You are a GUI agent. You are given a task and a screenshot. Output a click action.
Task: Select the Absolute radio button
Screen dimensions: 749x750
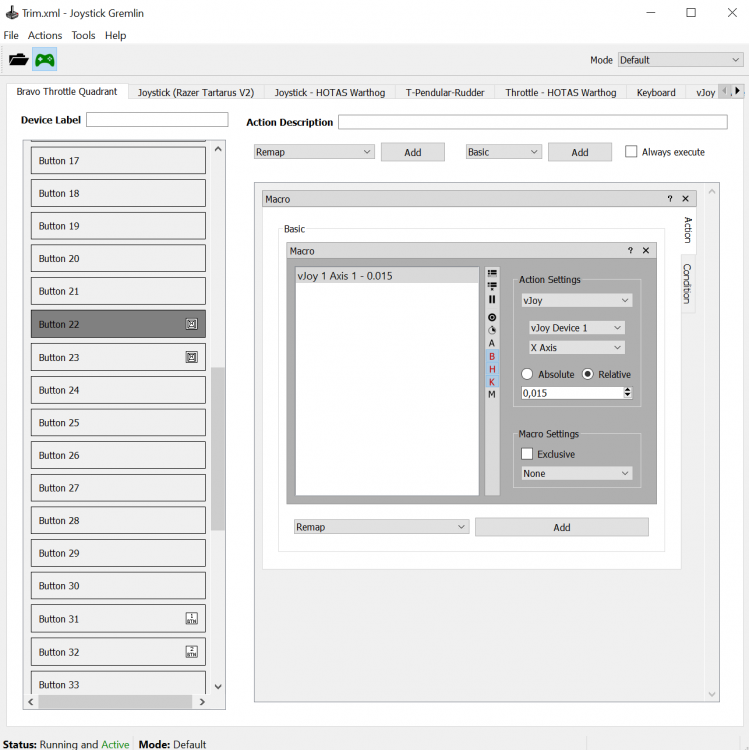[x=528, y=374]
